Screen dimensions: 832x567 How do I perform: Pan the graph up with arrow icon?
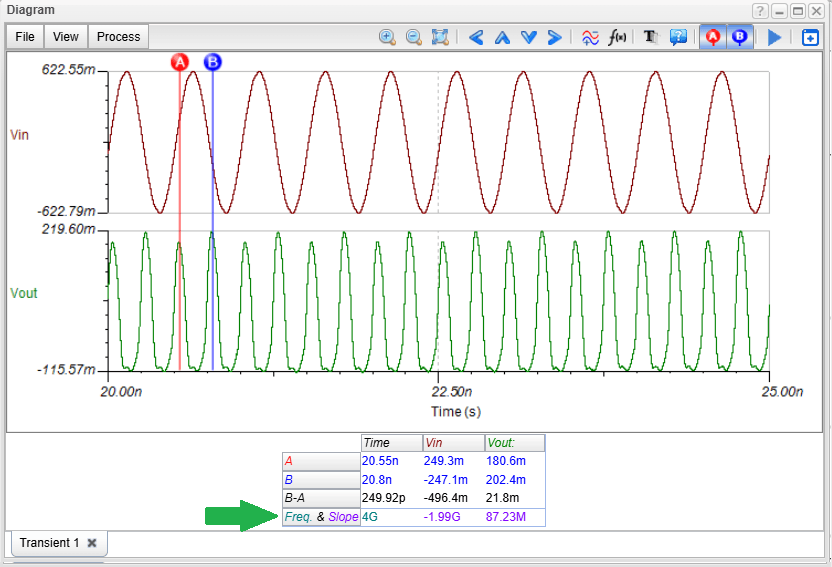click(502, 37)
